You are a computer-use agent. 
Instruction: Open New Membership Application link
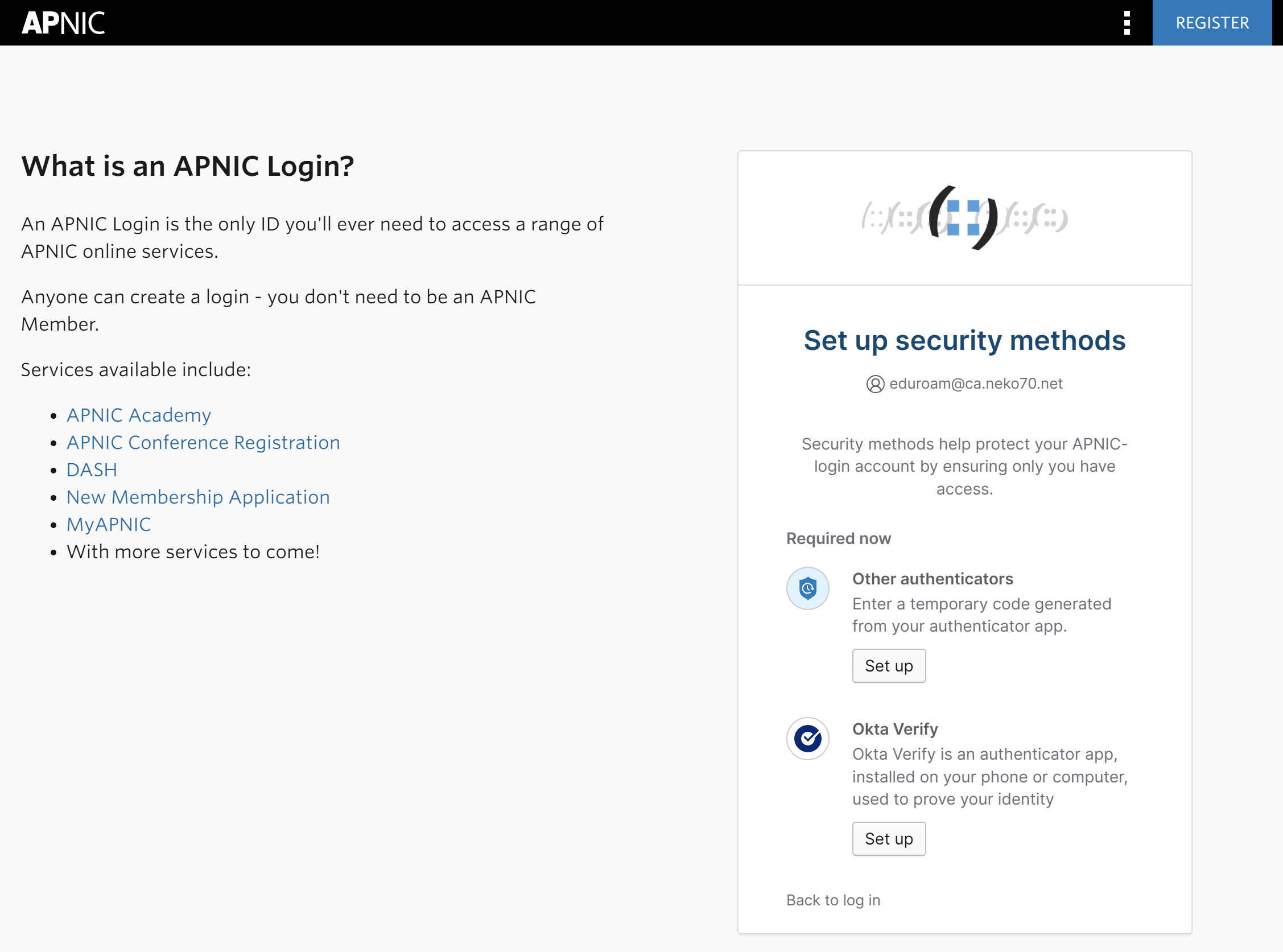pyautogui.click(x=197, y=497)
